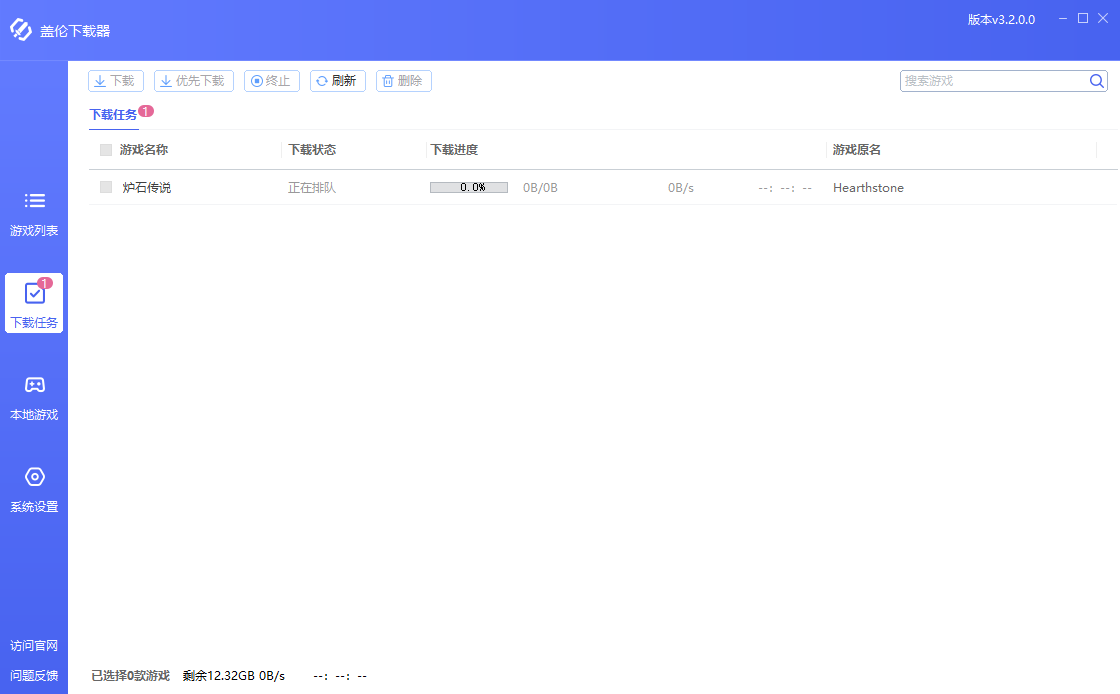Click the 删除 trash icon button
This screenshot has height=694, width=1120.
(x=403, y=80)
